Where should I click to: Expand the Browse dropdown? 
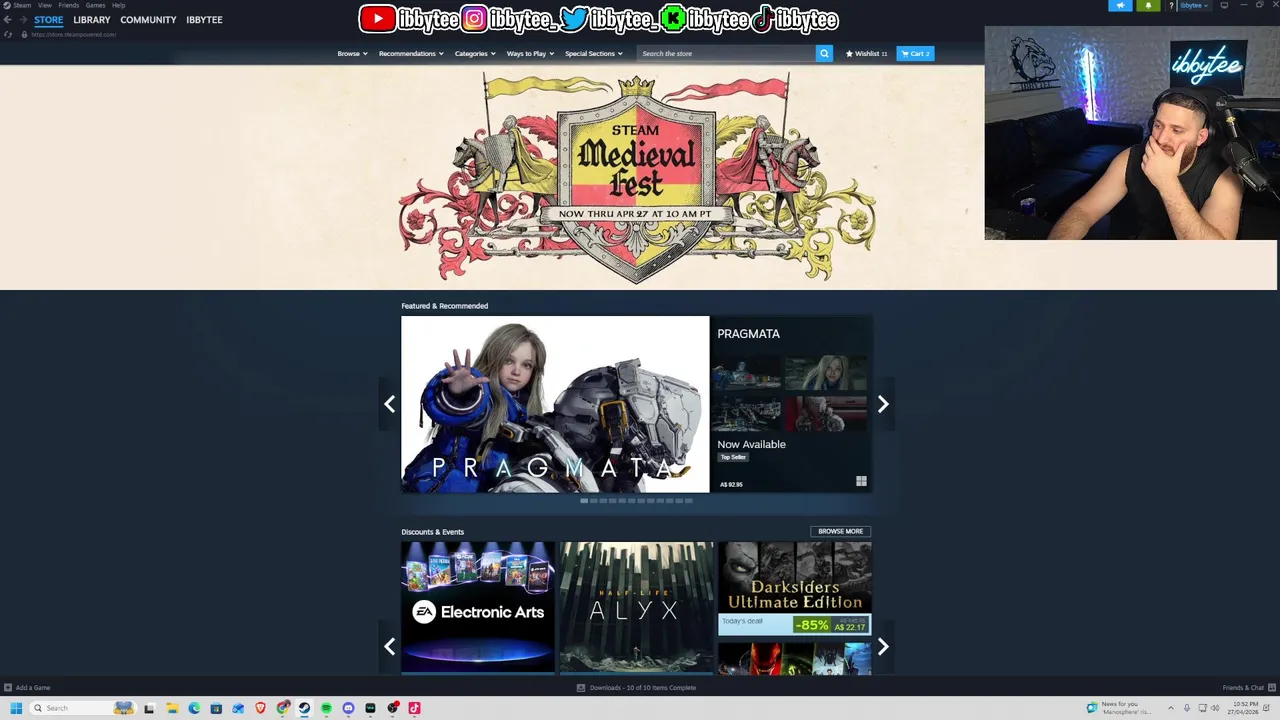point(352,53)
